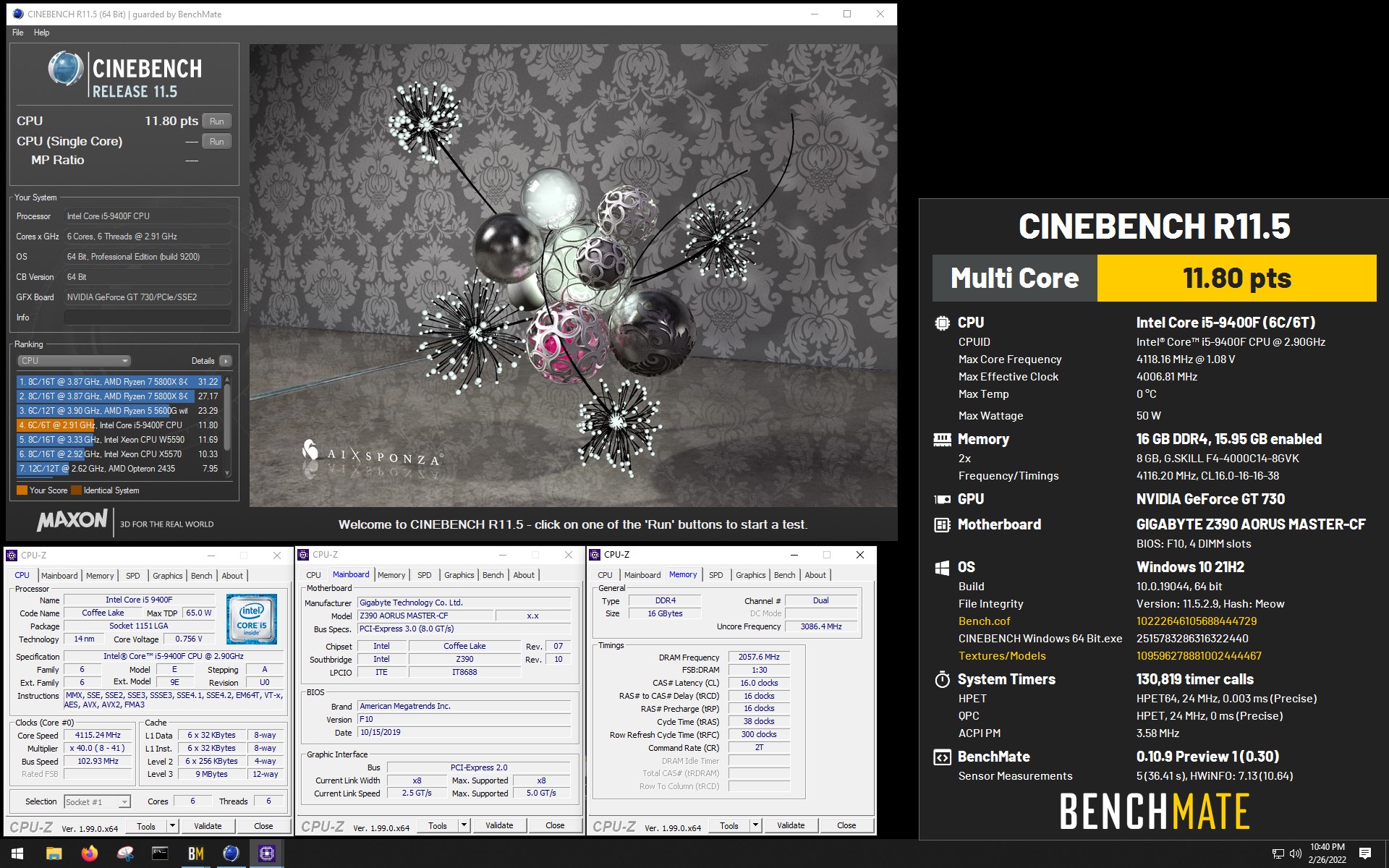Click the BenchMate code bracket icon
Image resolution: width=1389 pixels, height=868 pixels.
(942, 757)
